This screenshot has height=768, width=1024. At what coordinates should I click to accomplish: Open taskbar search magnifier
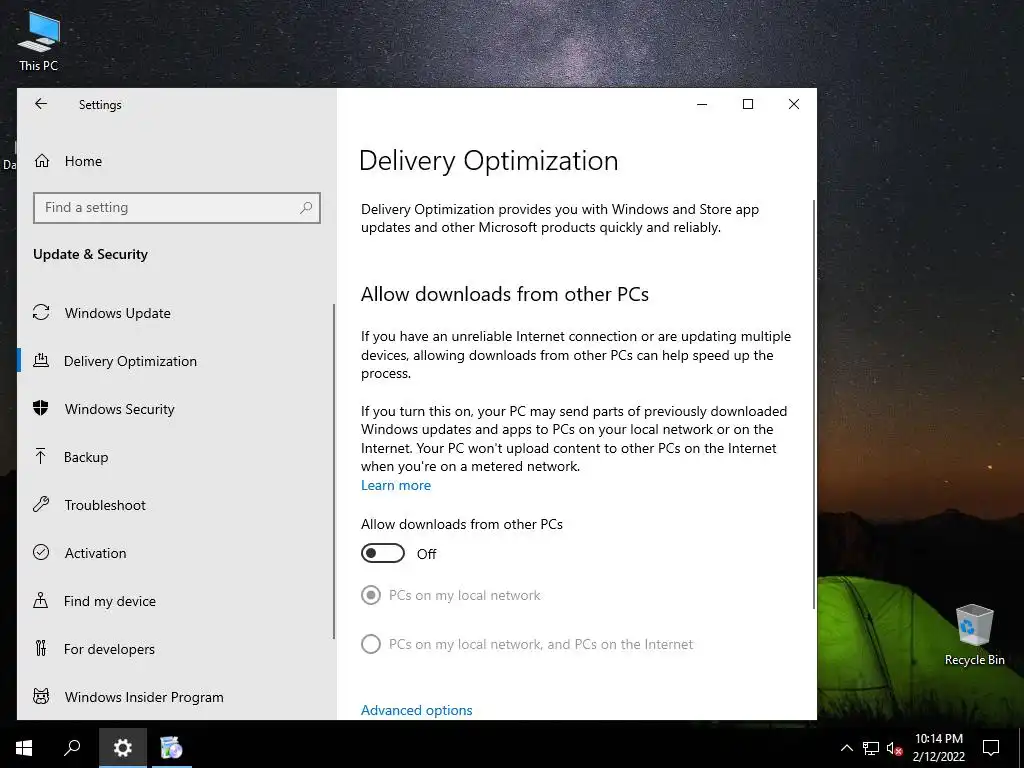[x=72, y=748]
